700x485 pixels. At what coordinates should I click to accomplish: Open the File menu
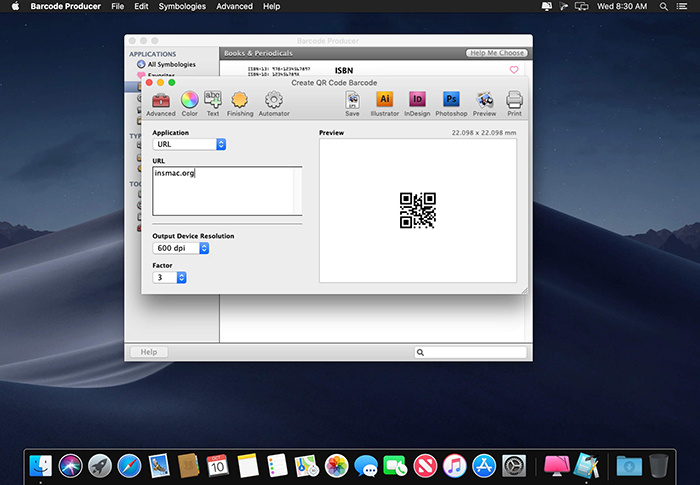[117, 6]
